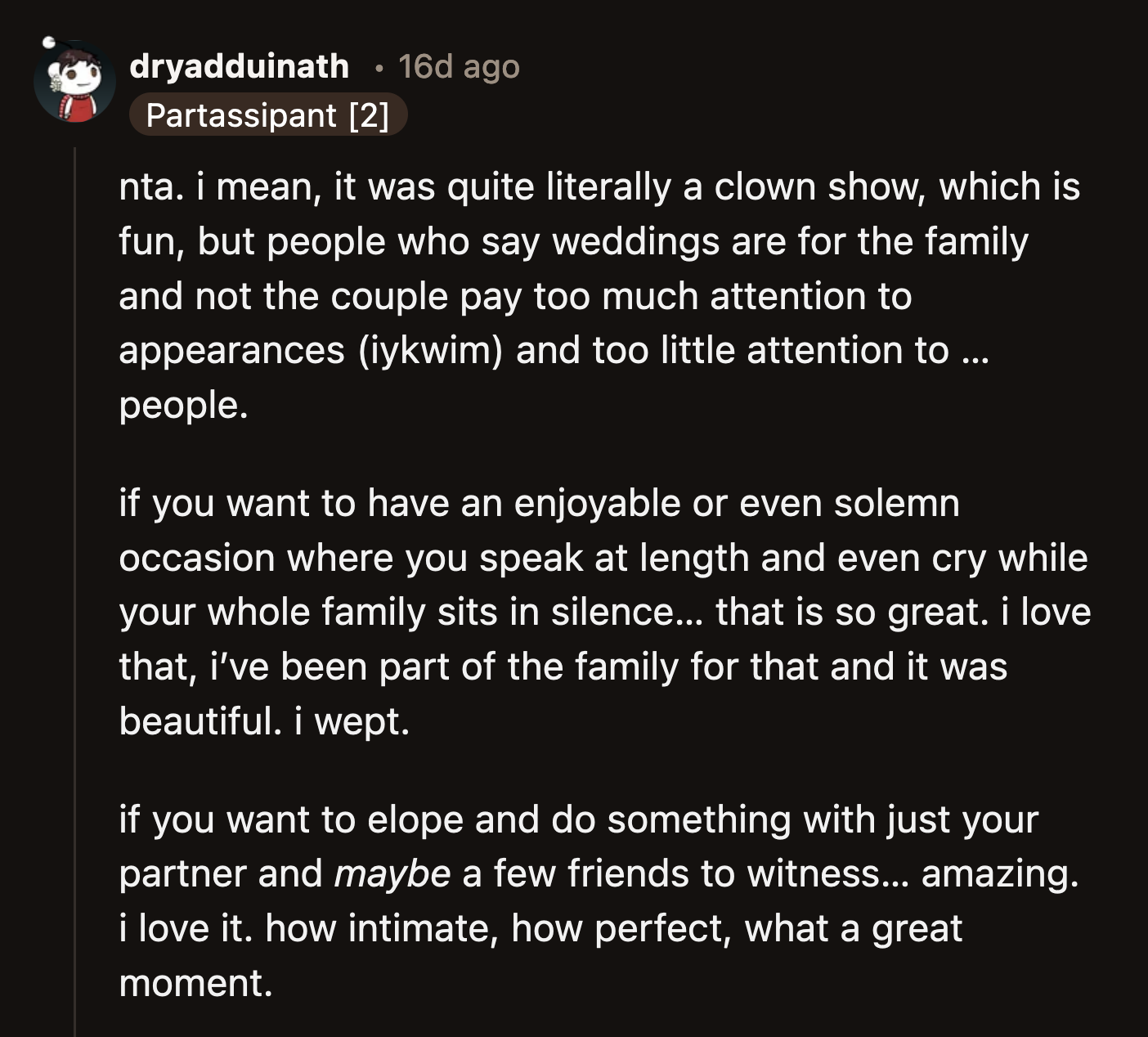Click the word "people." ending the first paragraph

[x=183, y=405]
